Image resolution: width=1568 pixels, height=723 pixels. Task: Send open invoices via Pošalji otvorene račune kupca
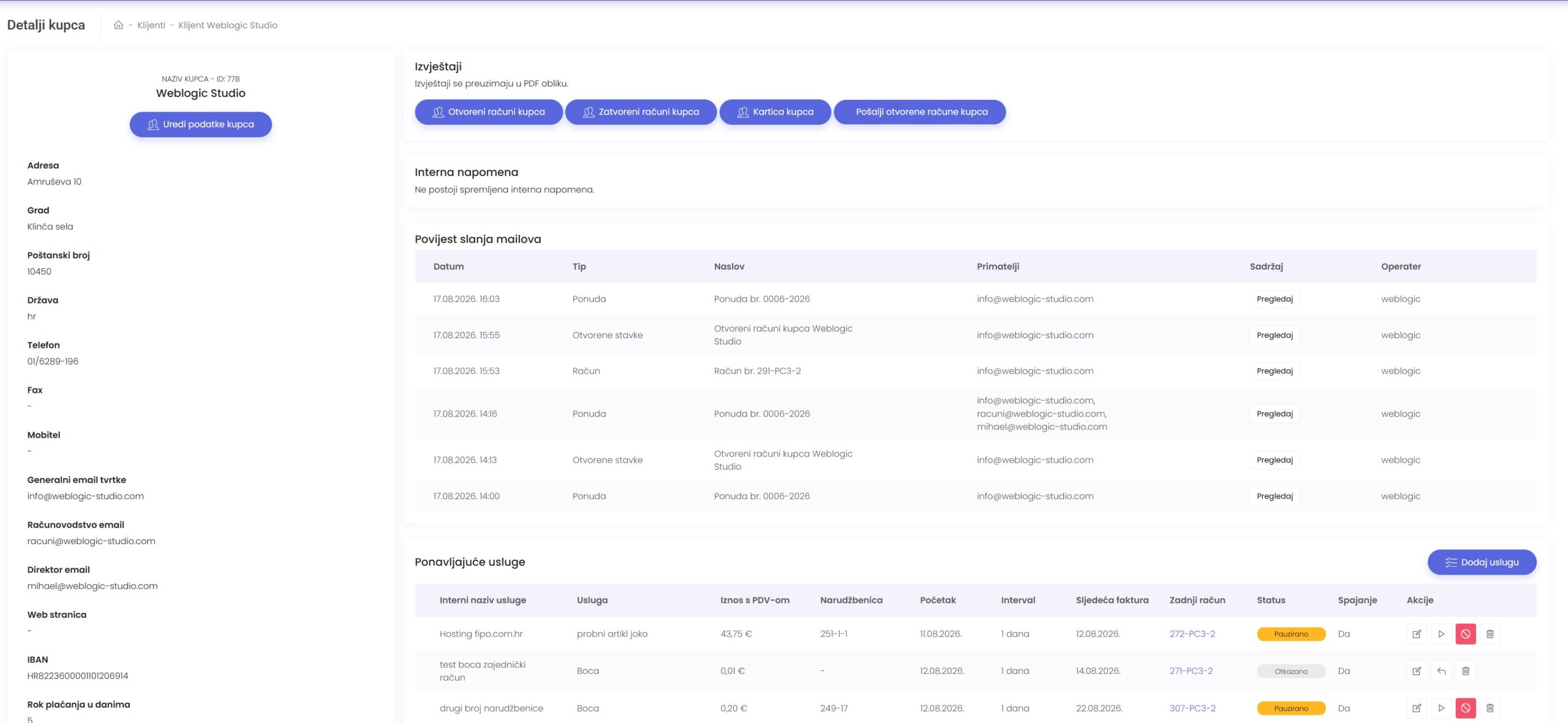click(x=920, y=112)
